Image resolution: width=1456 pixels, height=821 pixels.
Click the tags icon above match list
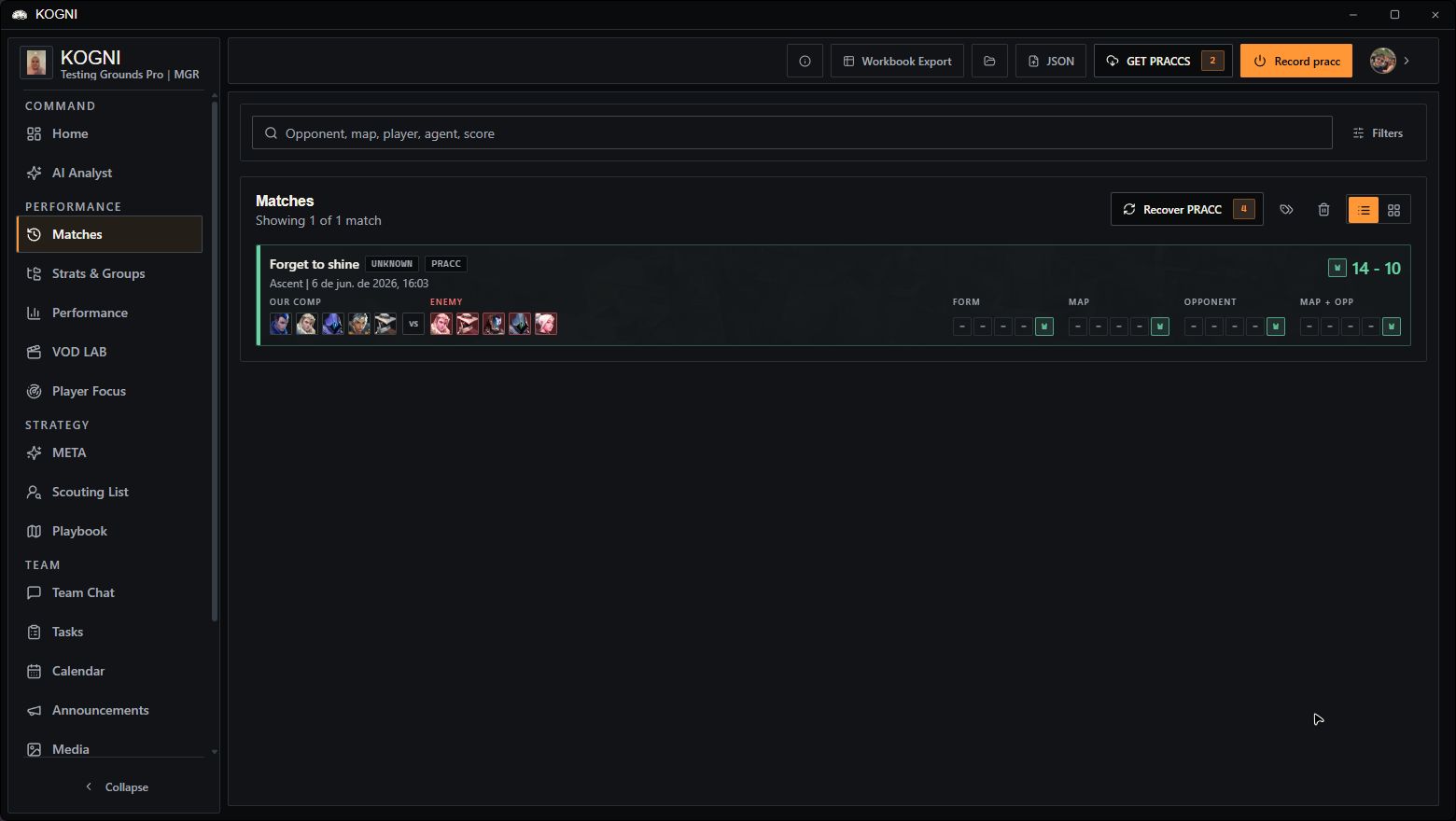1286,210
